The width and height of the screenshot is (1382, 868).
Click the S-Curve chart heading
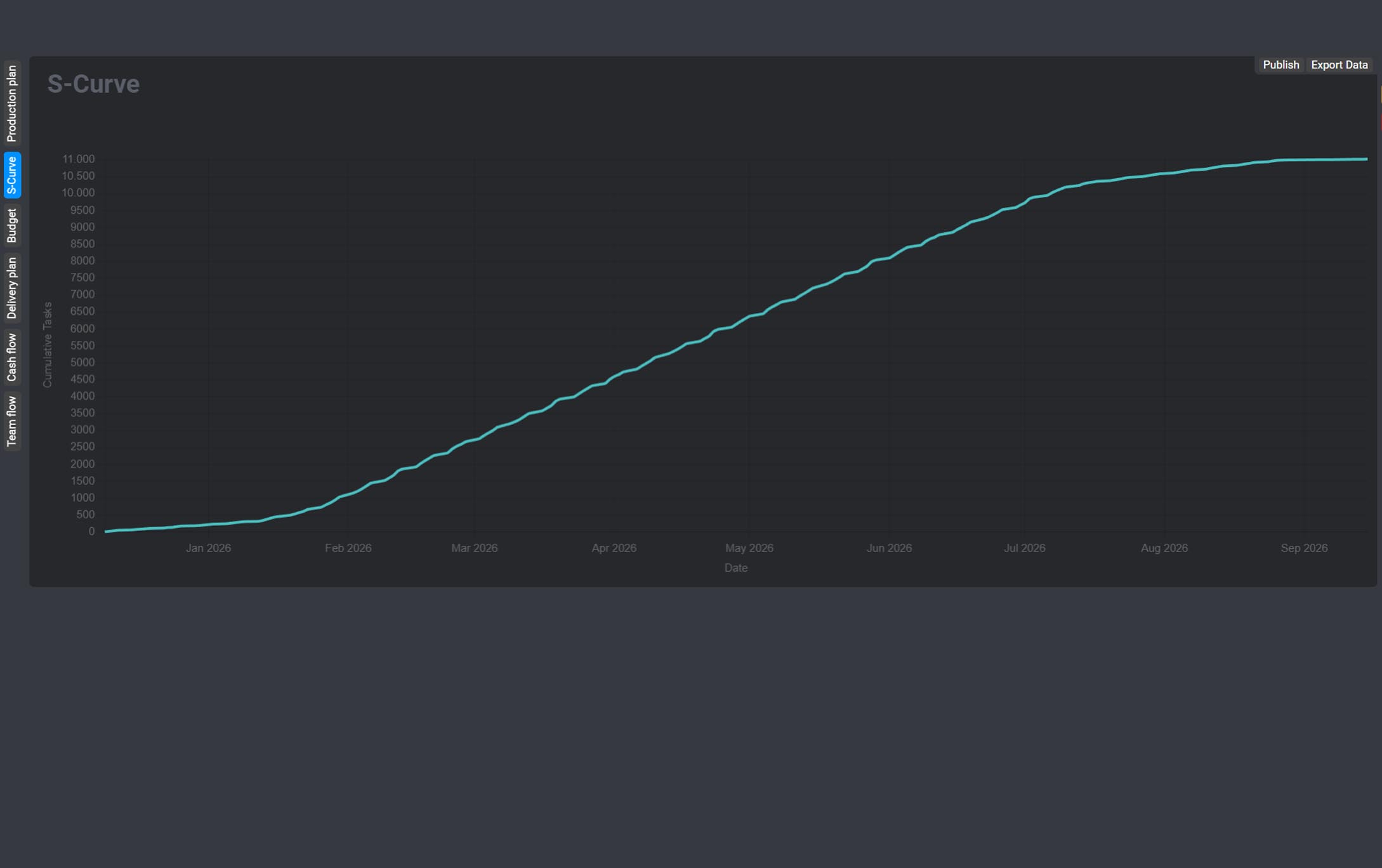[x=93, y=84]
